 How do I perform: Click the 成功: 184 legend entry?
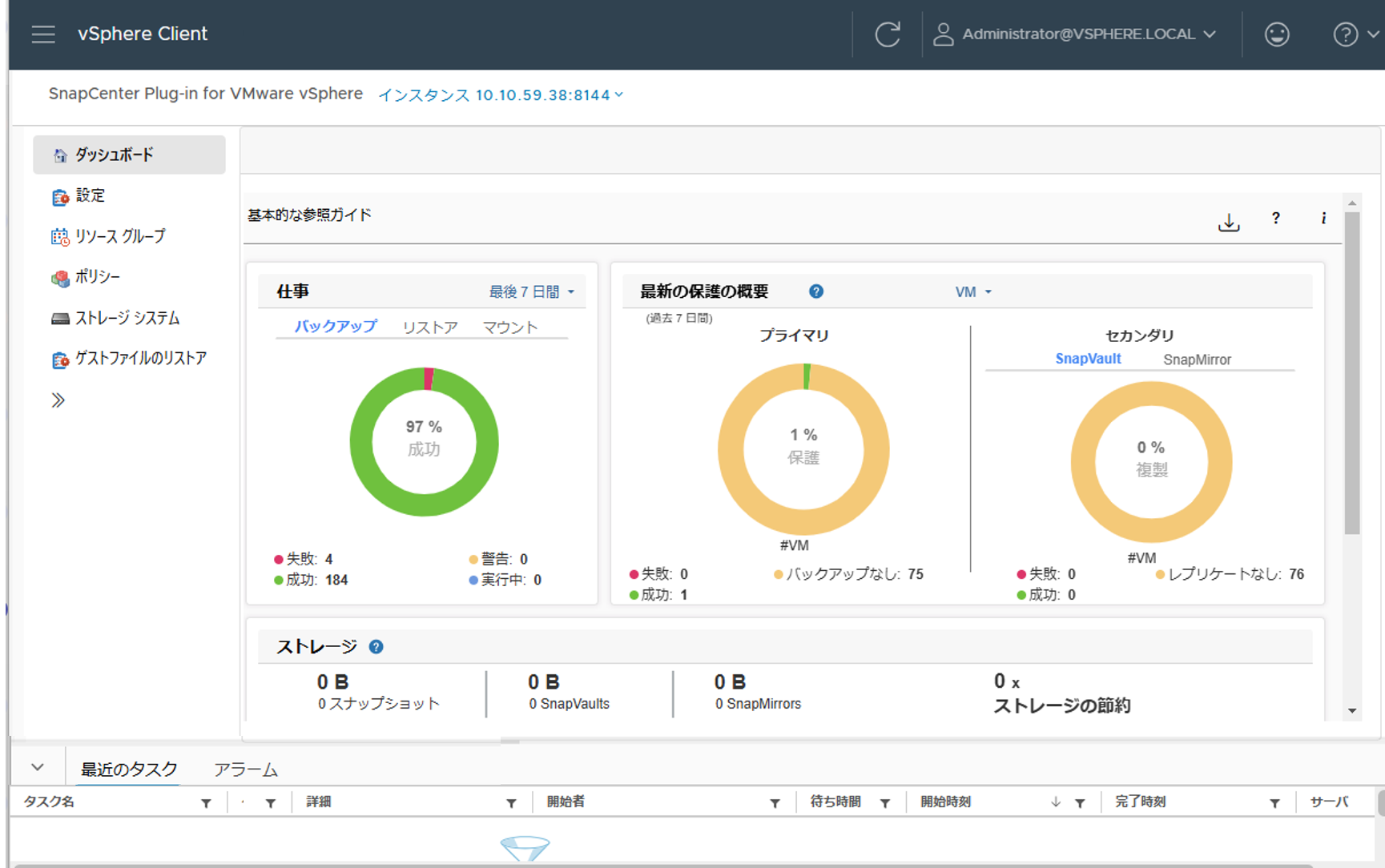click(x=311, y=580)
